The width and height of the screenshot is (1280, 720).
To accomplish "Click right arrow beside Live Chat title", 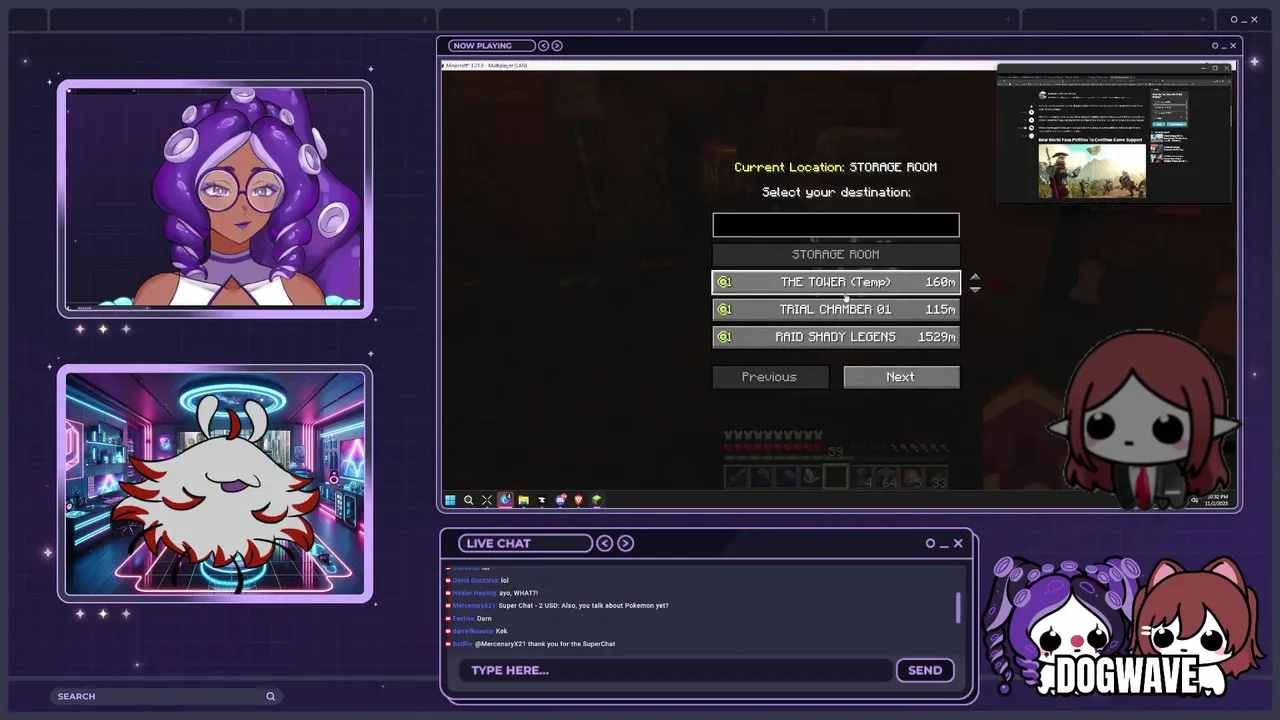I will (x=625, y=543).
